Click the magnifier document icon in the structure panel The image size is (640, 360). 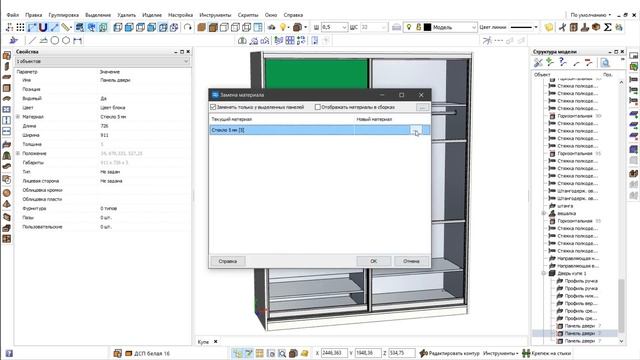[x=605, y=62]
